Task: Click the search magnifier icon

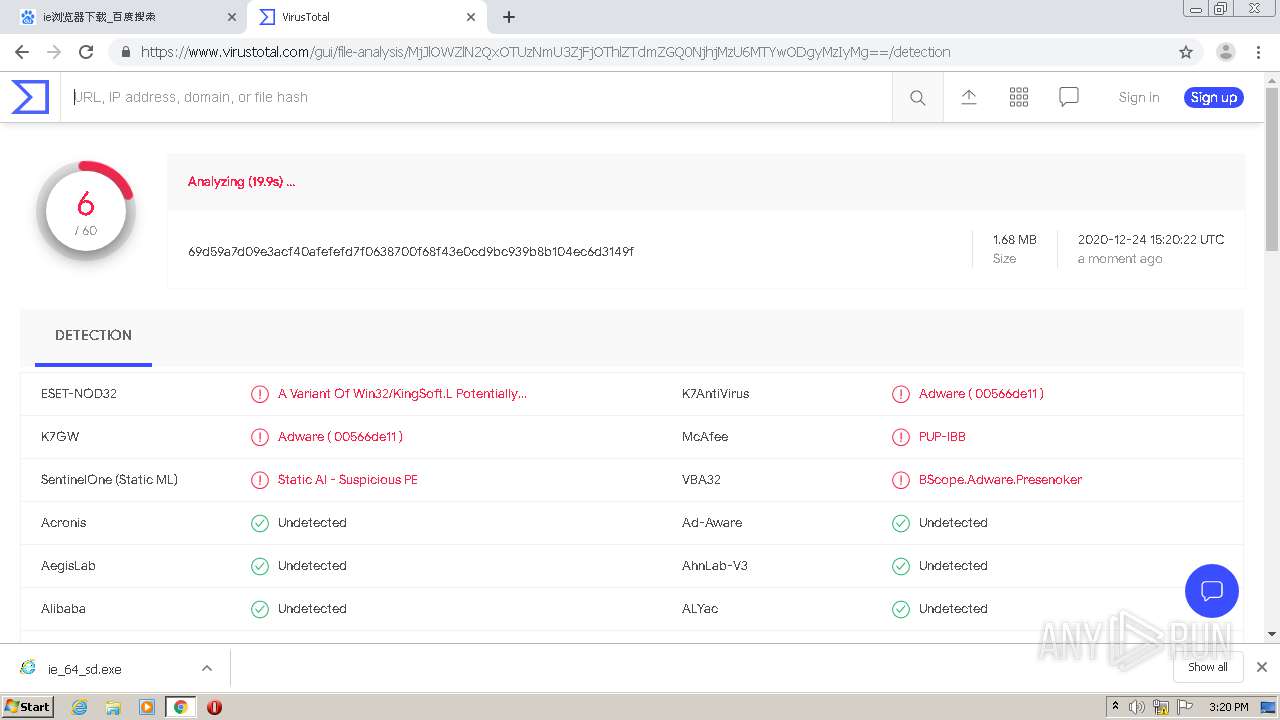Action: pyautogui.click(x=917, y=97)
